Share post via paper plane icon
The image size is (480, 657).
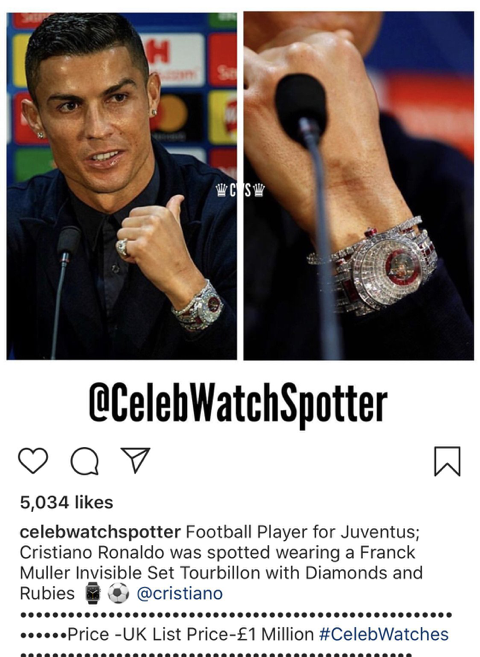(x=135, y=460)
